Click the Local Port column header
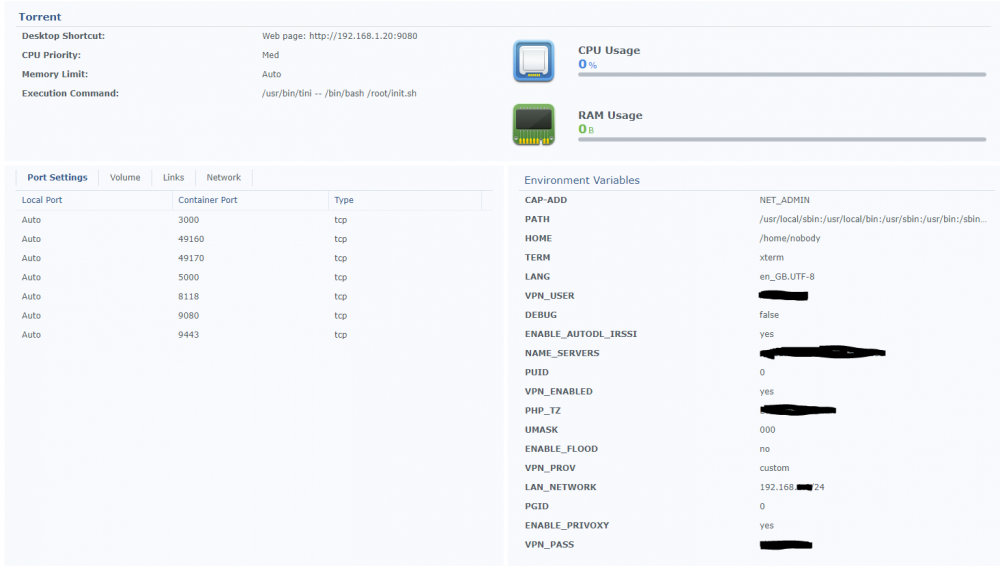Image resolution: width=1000 pixels, height=566 pixels. 94,200
